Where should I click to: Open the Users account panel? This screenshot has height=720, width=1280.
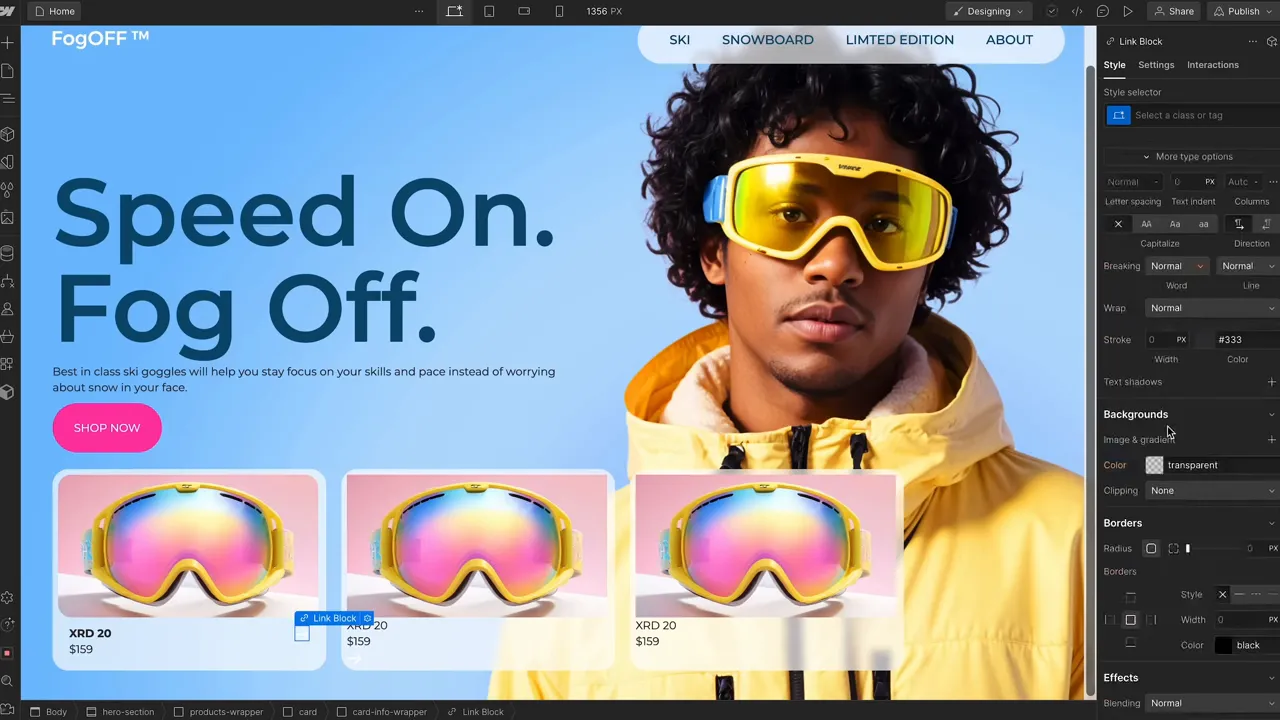8,309
